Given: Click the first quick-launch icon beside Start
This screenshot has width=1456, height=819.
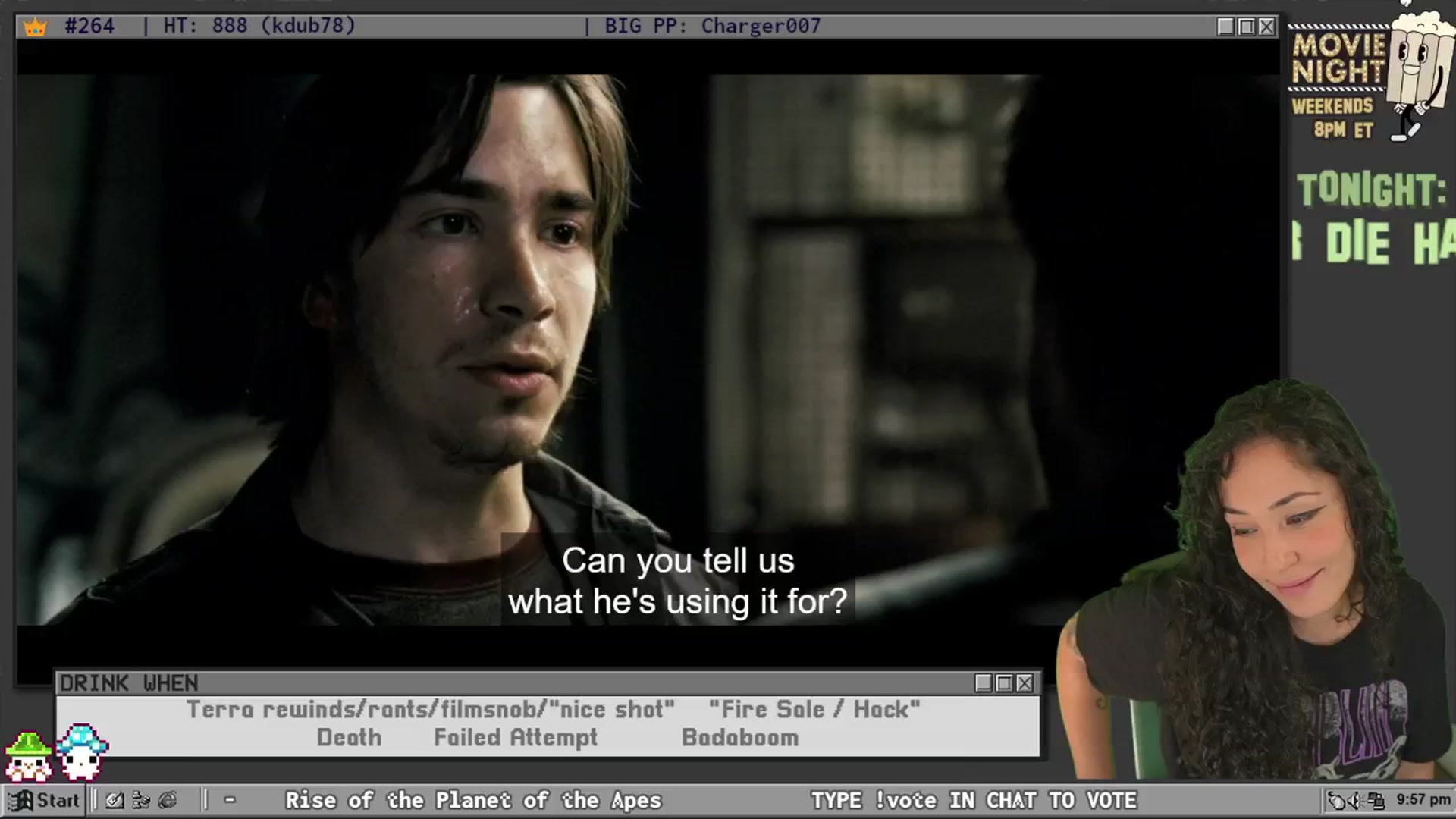Looking at the screenshot, I should point(115,800).
